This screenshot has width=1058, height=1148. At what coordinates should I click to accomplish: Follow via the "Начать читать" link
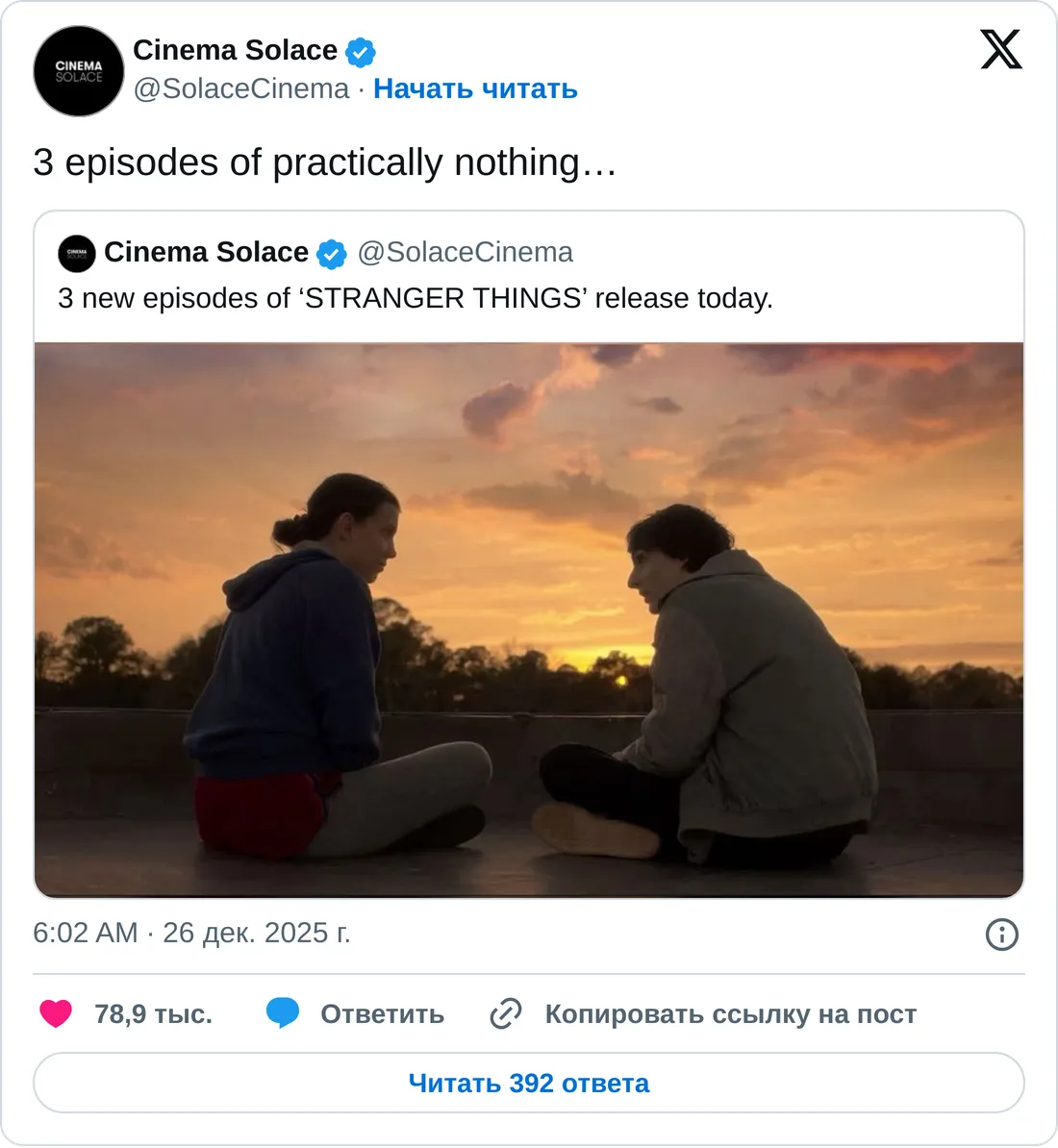(x=475, y=88)
